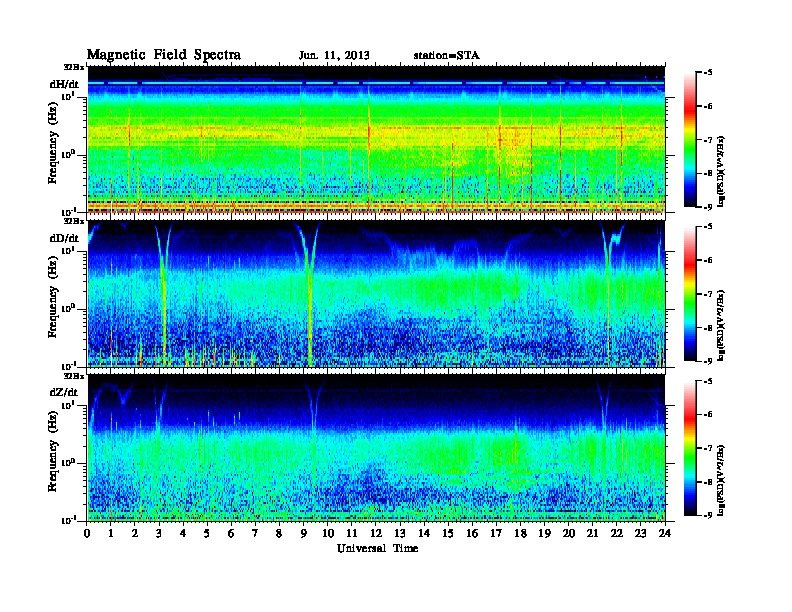Click inside the dH/dt spectrogram plot

coord(376,140)
